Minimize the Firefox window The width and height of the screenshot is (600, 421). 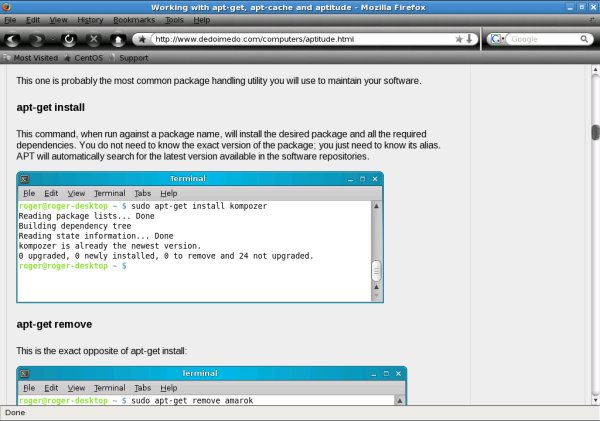[x=570, y=7]
